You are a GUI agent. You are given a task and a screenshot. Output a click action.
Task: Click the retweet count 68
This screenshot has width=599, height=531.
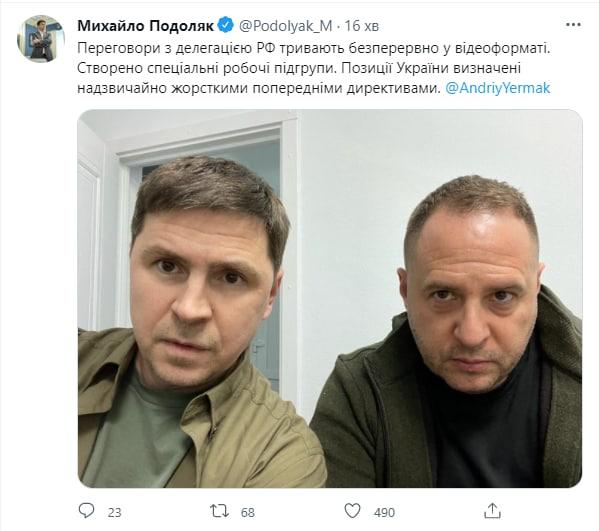point(248,512)
